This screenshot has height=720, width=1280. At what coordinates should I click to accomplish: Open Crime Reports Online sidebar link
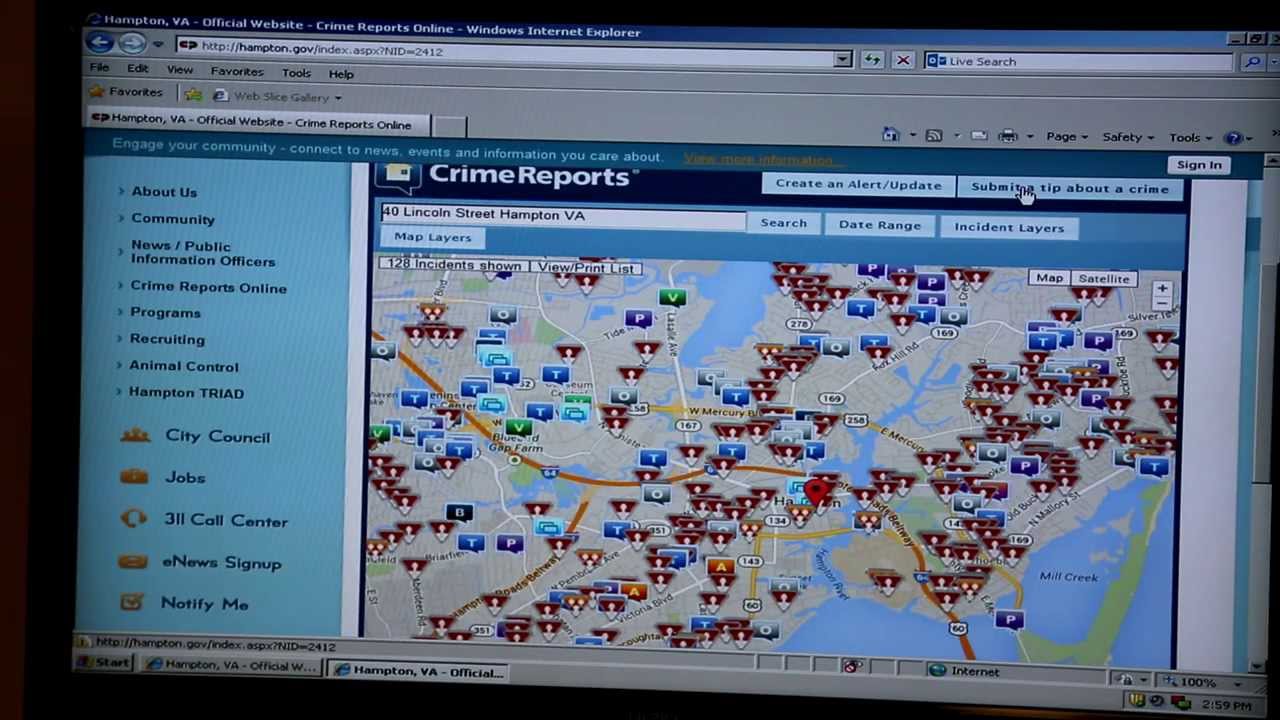tap(208, 287)
